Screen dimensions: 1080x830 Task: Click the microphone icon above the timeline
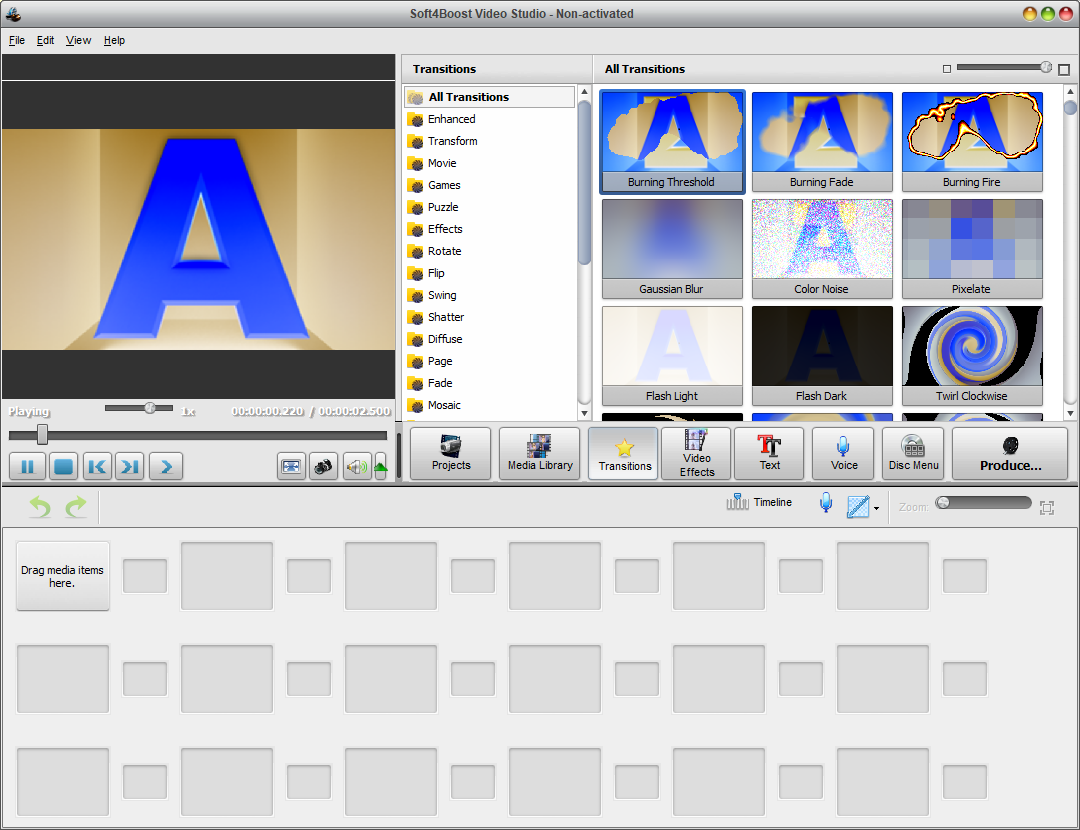coord(825,502)
